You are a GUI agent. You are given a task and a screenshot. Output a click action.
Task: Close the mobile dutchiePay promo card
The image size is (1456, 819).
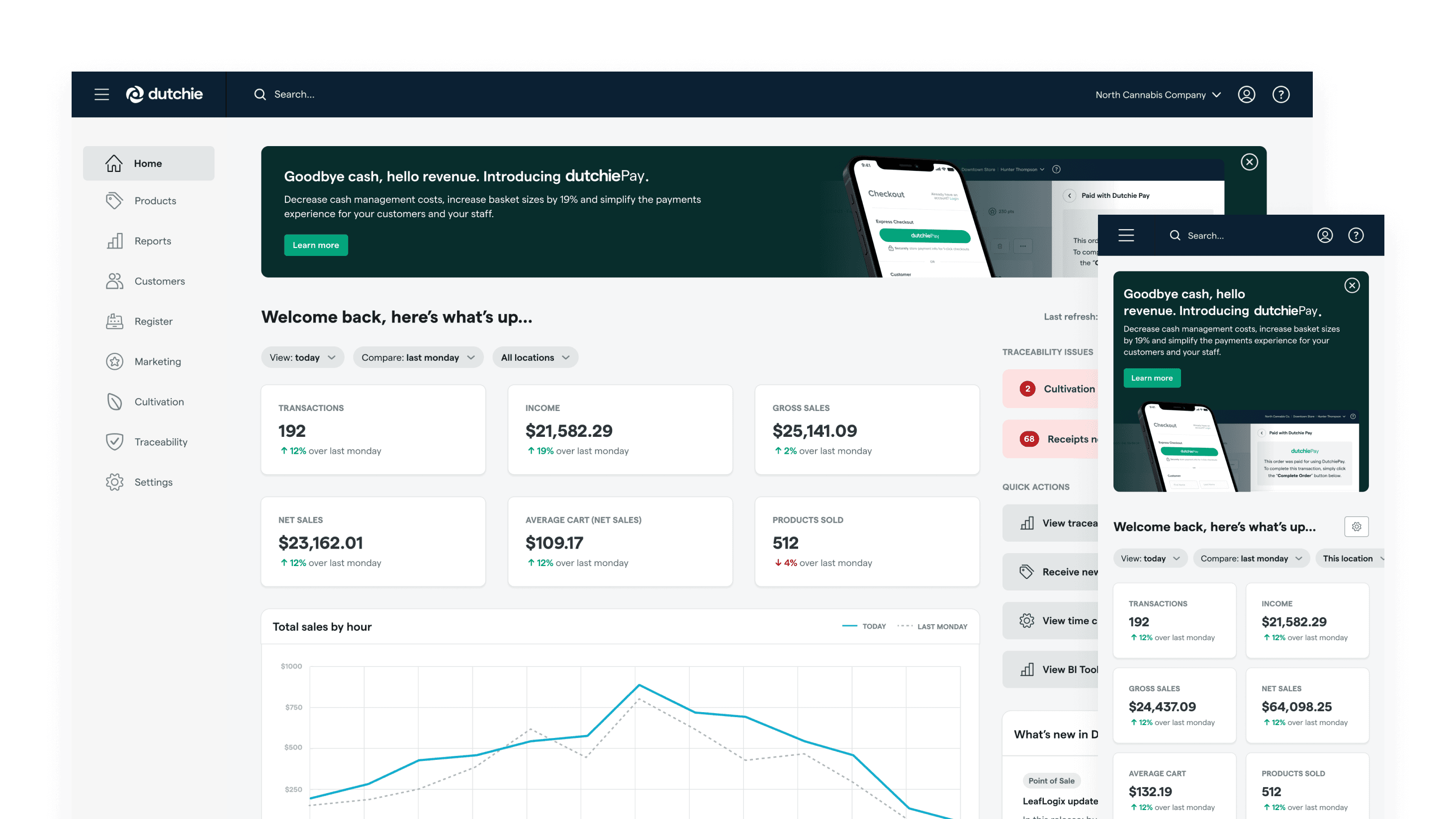[1352, 285]
